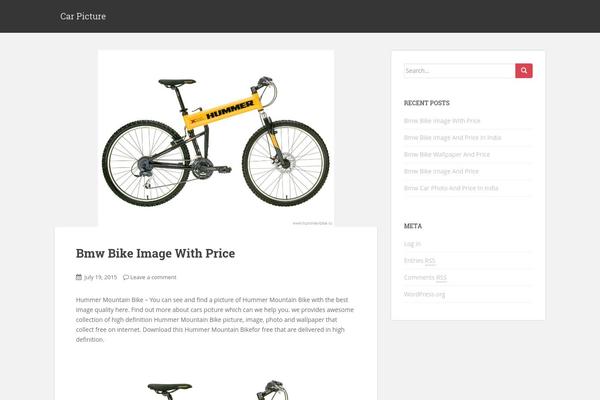600x400 pixels.
Task: Click the hummerbike watermark on the image
Action: (x=312, y=223)
